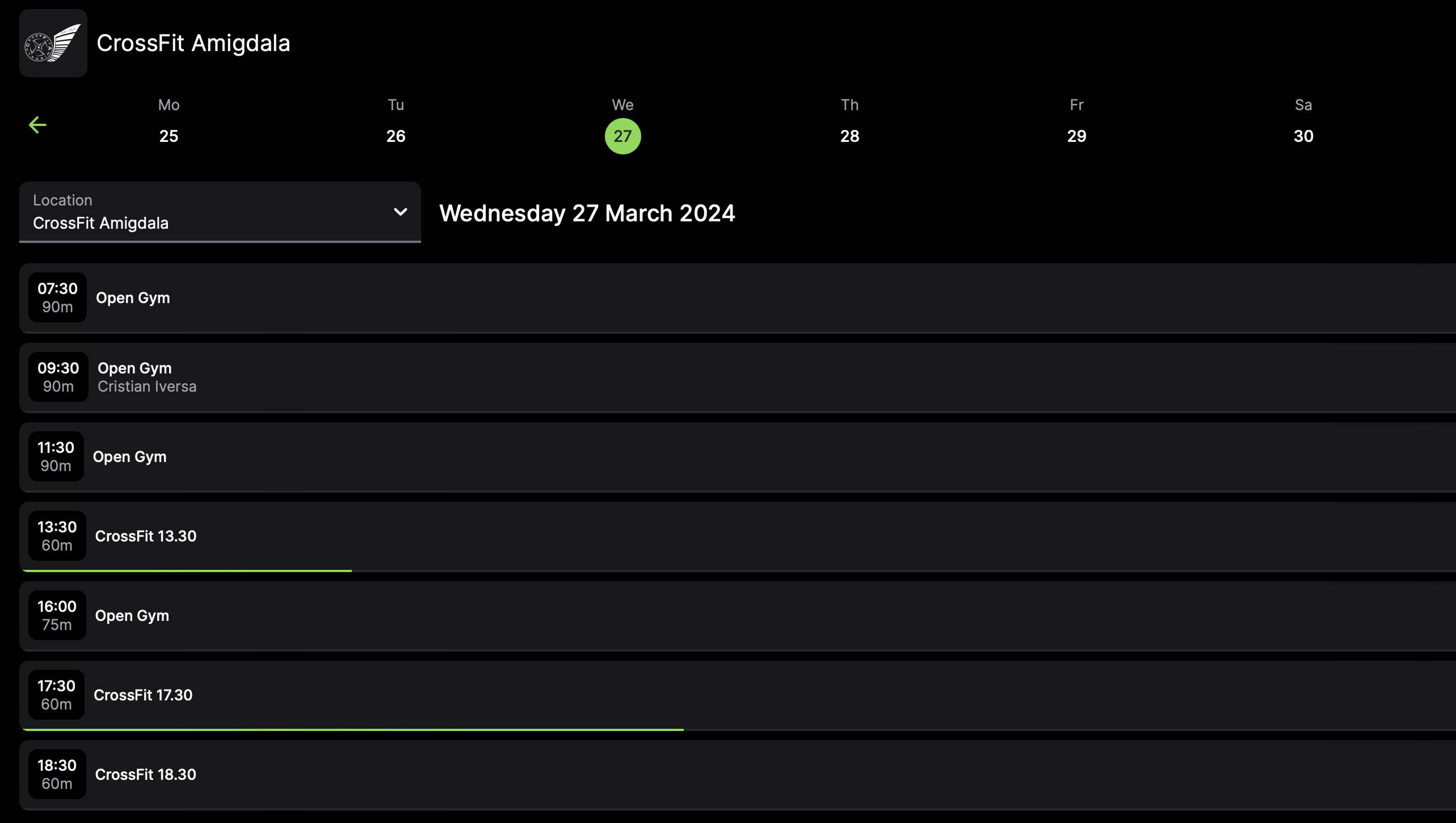Switch to Friday 29
Image resolution: width=1456 pixels, height=823 pixels.
coord(1076,136)
